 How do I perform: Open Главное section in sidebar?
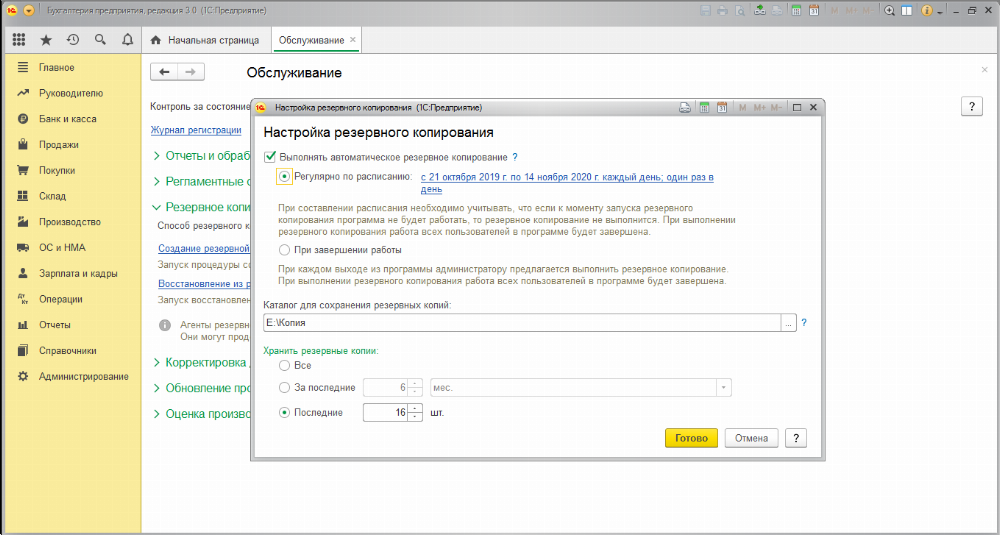[x=56, y=68]
